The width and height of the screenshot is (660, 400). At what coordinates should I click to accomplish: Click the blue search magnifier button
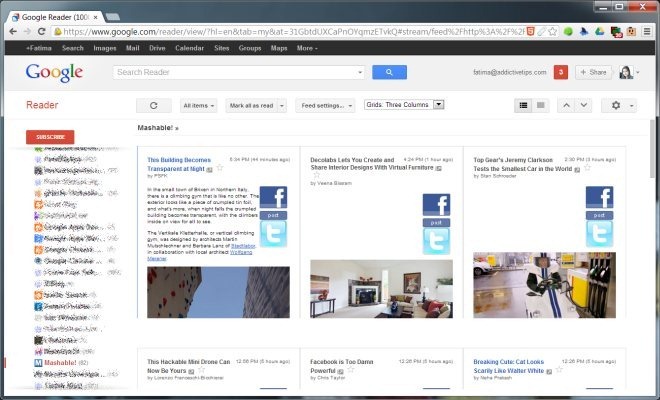coord(389,72)
